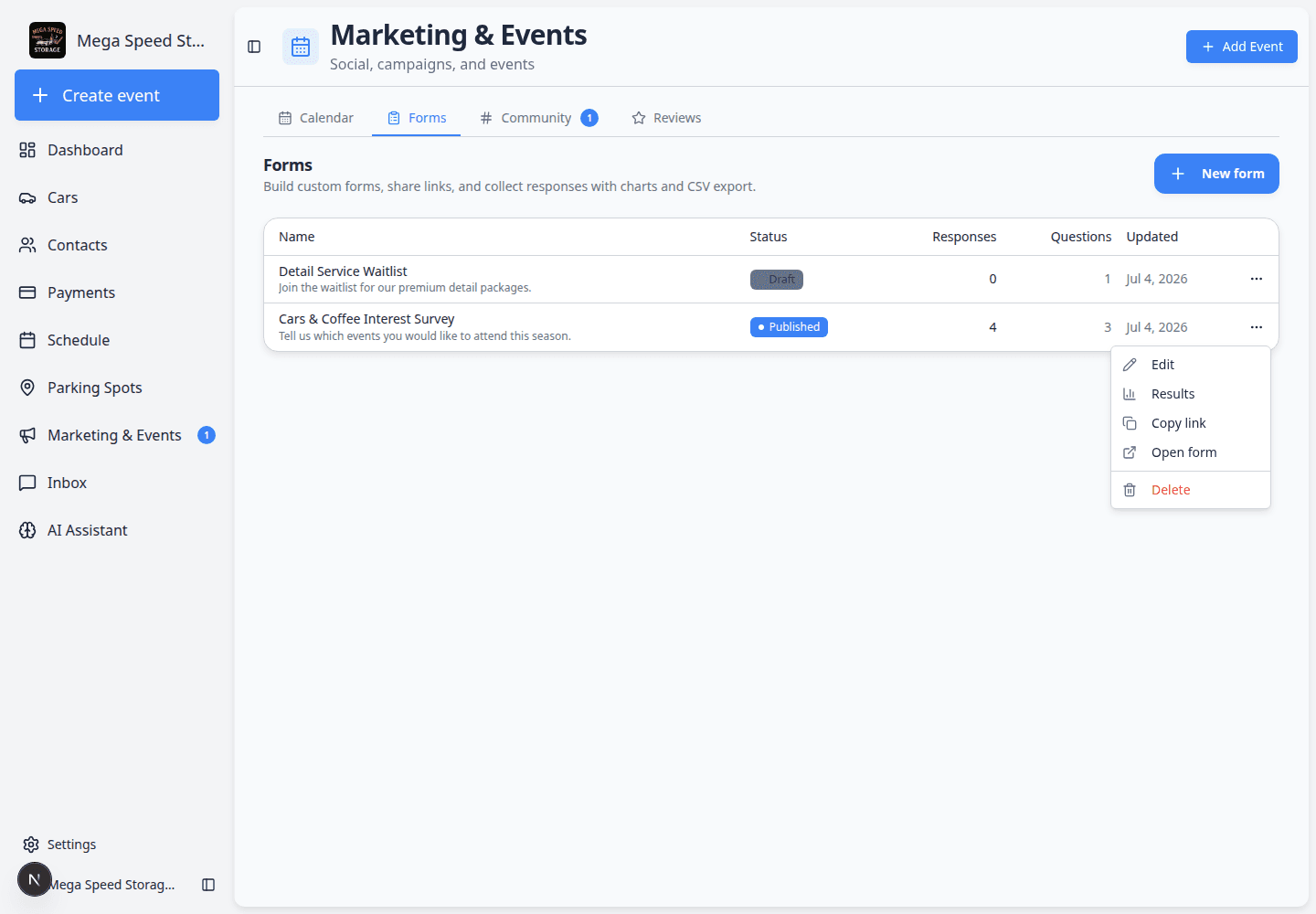The height and width of the screenshot is (914, 1316).
Task: Open Settings in the sidebar
Action: (117, 845)
